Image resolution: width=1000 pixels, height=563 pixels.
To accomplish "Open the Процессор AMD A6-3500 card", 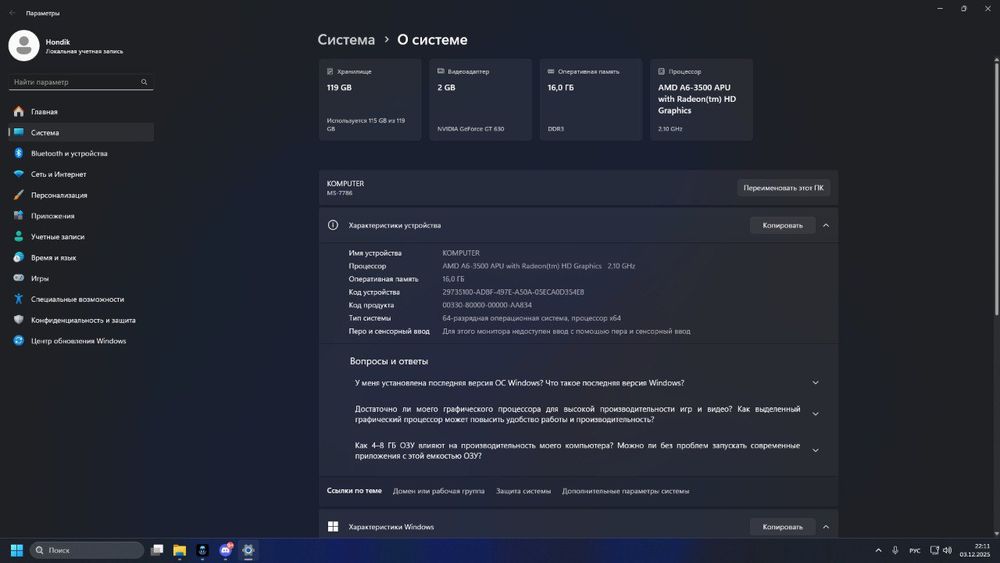I will click(702, 99).
